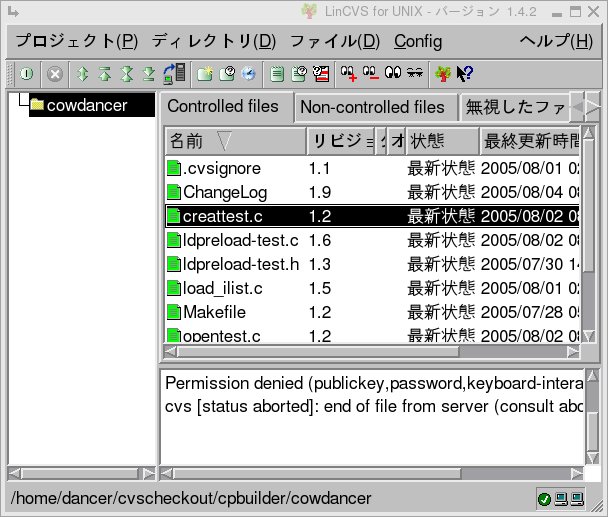Sort by 状態 column header
Screen dimensions: 608x517
tap(442, 141)
